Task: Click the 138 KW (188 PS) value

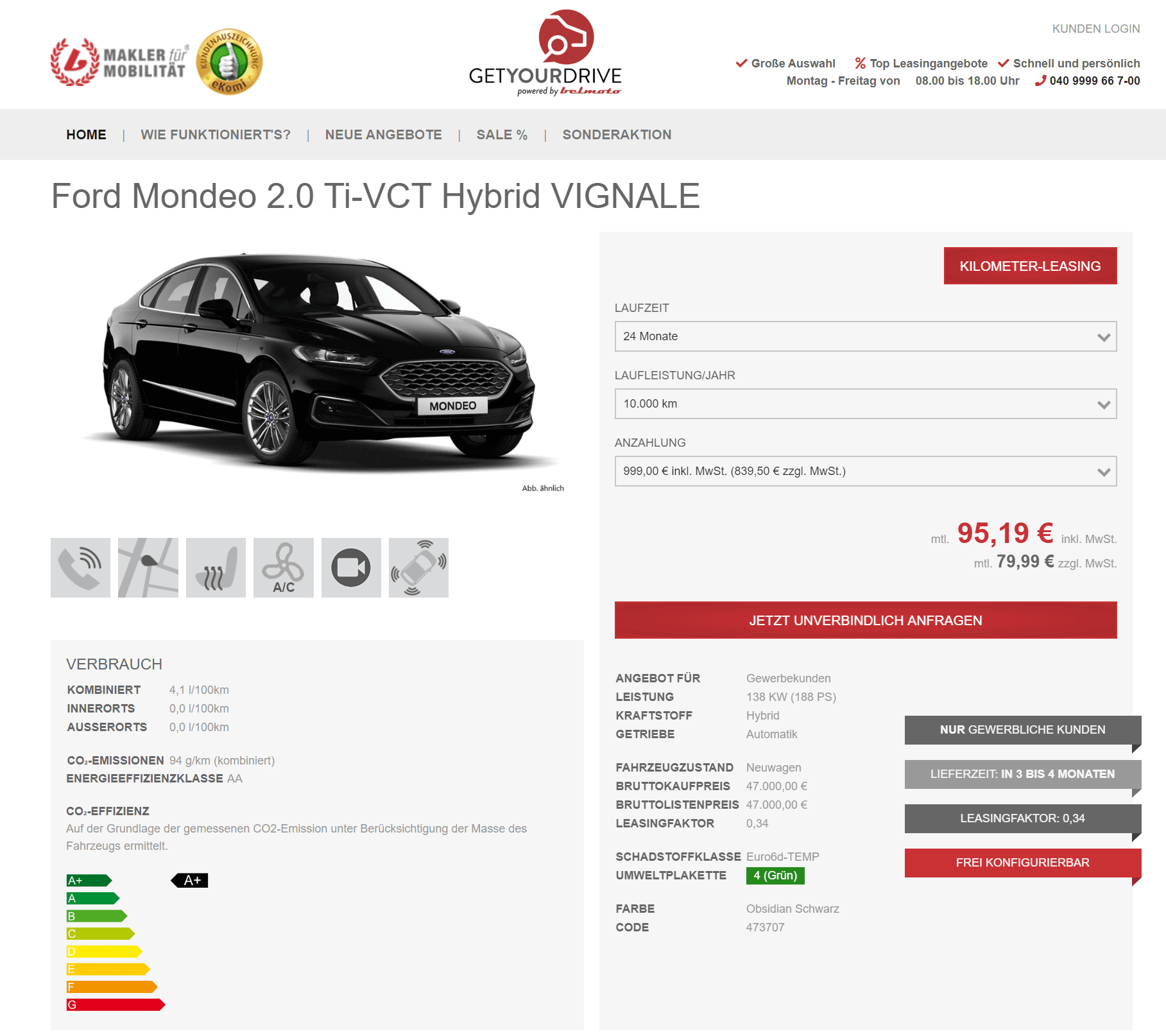Action: pos(791,697)
